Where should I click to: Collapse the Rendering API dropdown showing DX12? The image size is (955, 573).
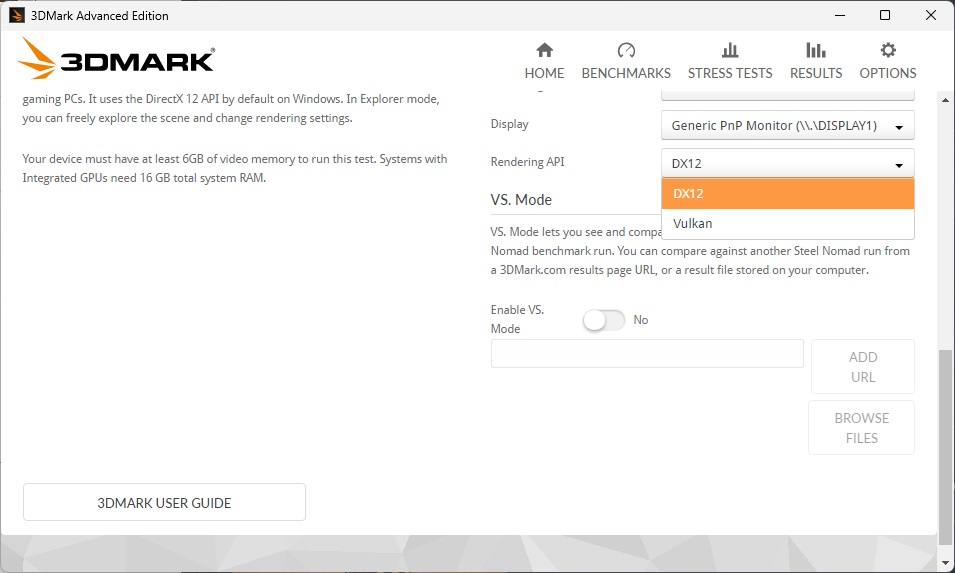pyautogui.click(x=788, y=163)
